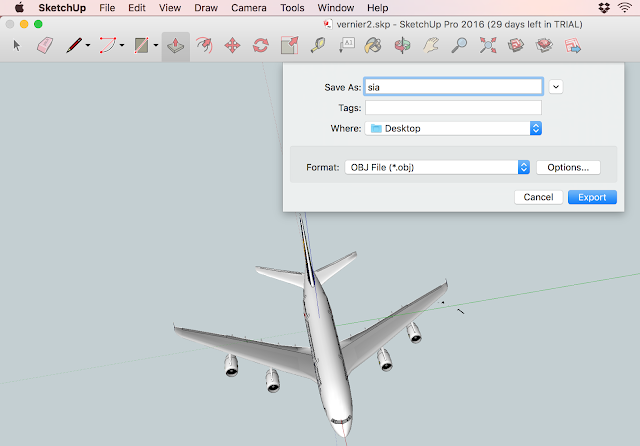Choose the Move tool
Image resolution: width=640 pixels, height=446 pixels.
click(x=232, y=45)
